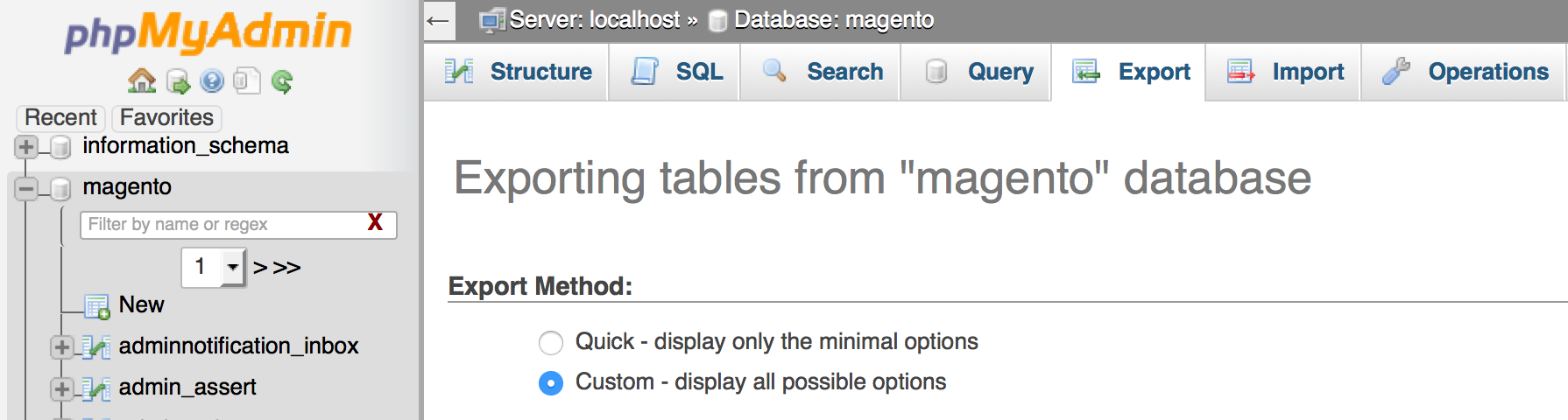Open the Import tab
1568x420 pixels.
point(1286,72)
